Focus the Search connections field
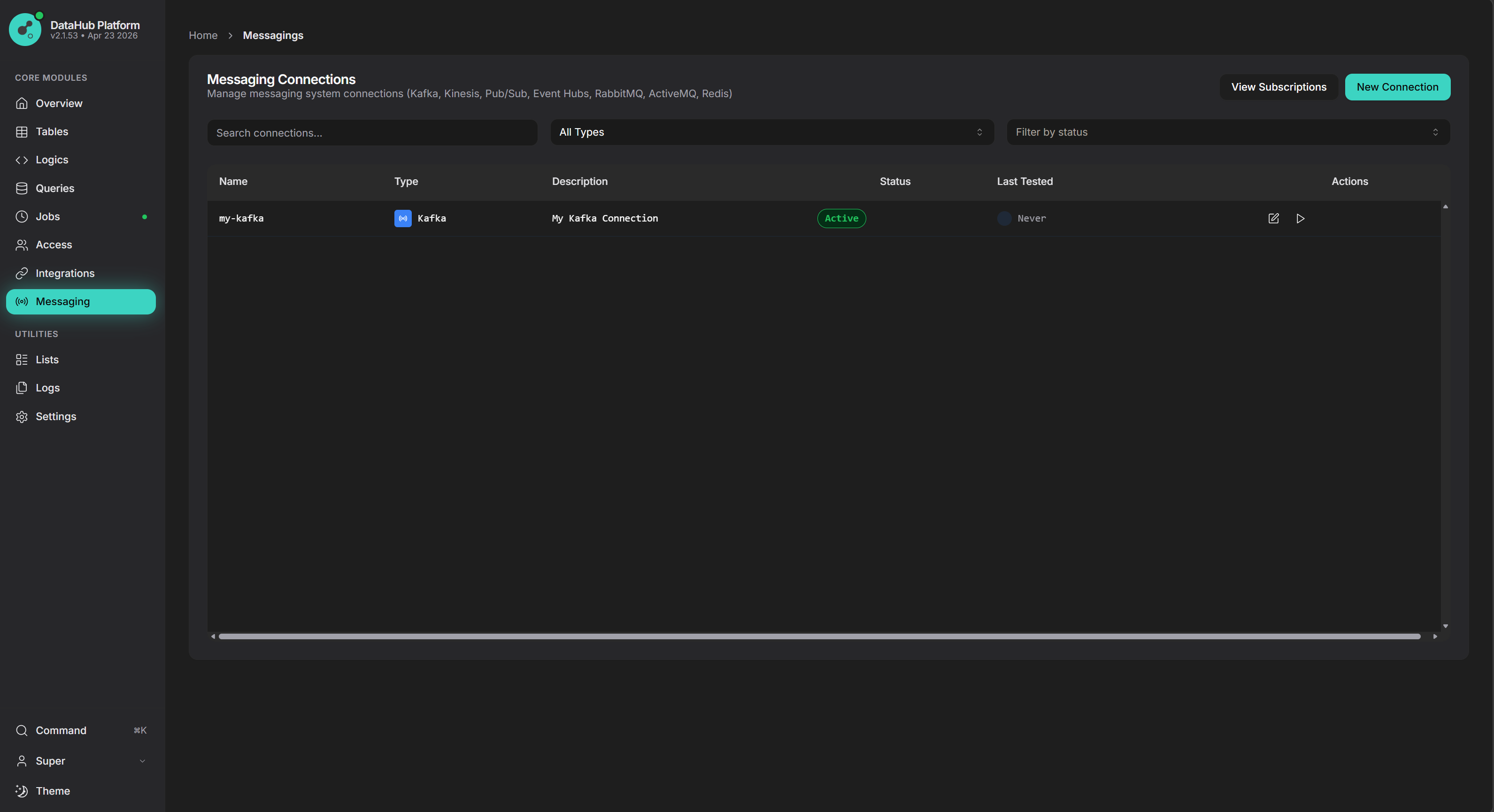Image resolution: width=1494 pixels, height=812 pixels. point(372,133)
